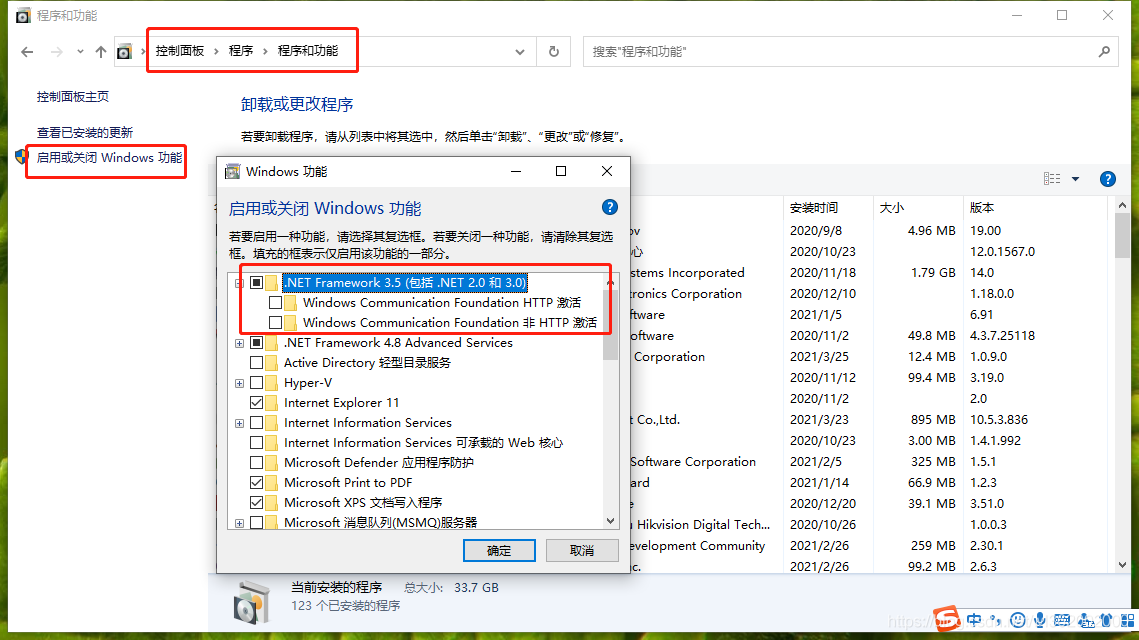Screen dimensions: 1139x640
Task: Toggle the 中 Chinese input mode icon
Action: click(974, 620)
